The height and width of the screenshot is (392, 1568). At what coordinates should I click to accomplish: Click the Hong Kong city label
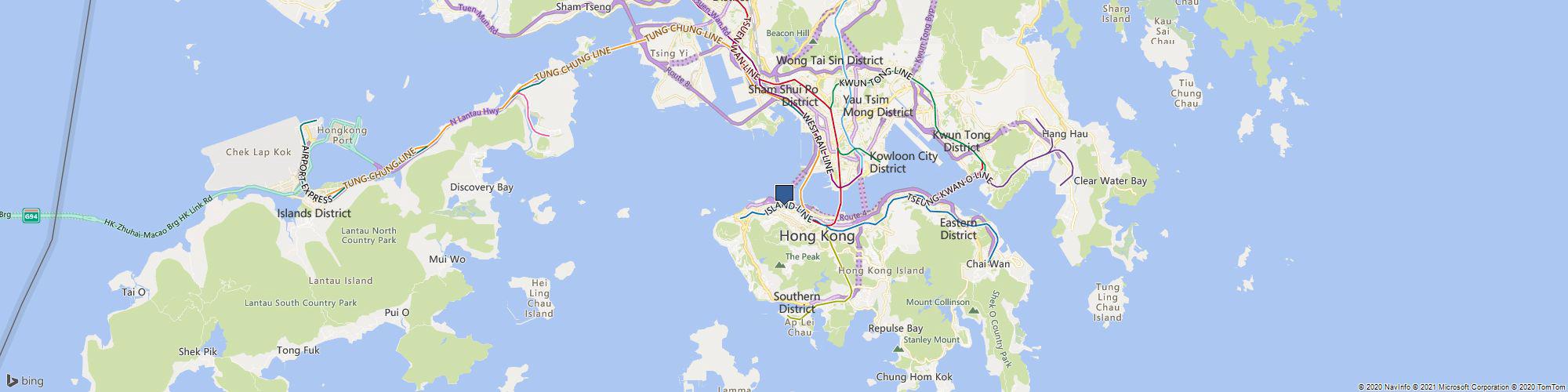817,236
